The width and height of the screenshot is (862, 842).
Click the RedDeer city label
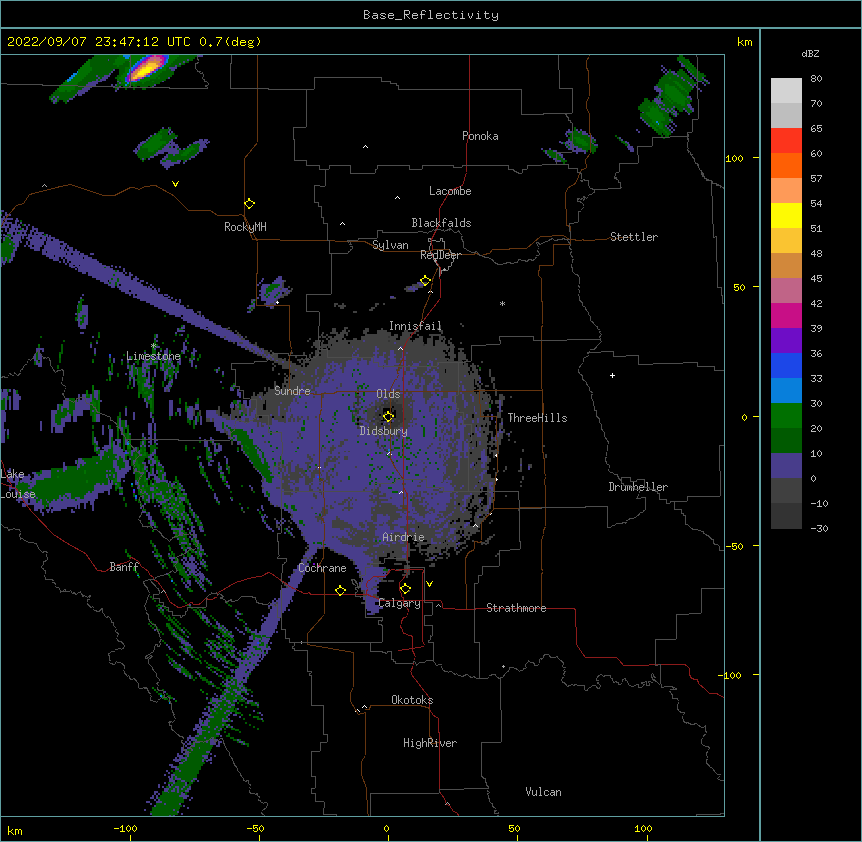pyautogui.click(x=440, y=255)
